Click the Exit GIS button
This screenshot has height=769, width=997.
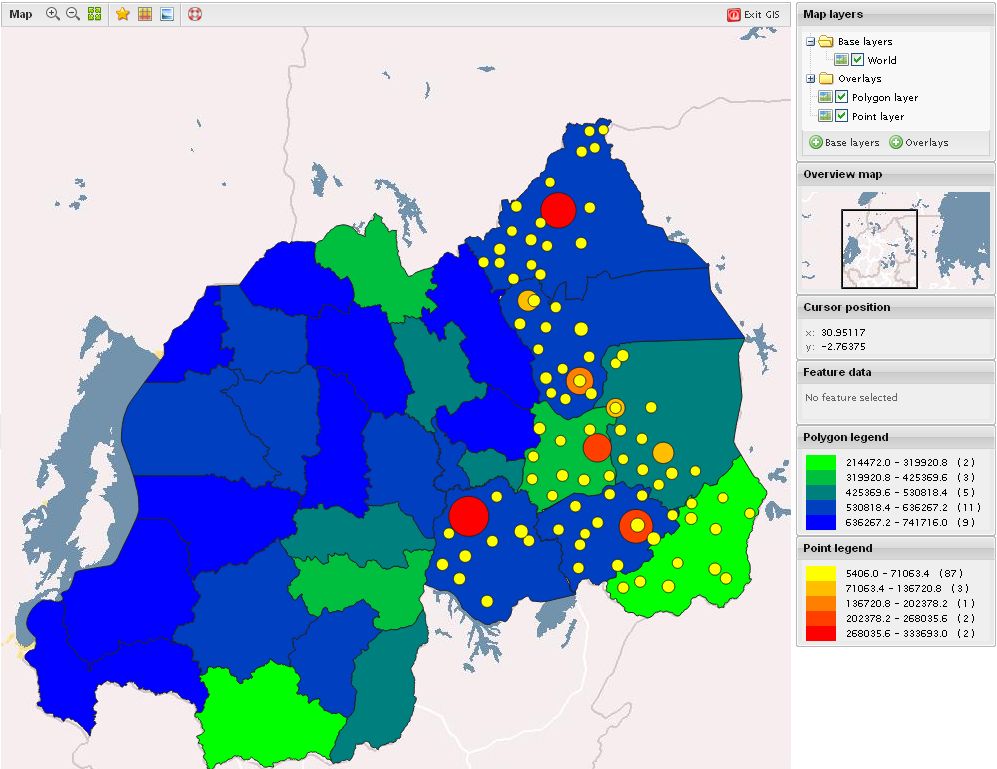(754, 14)
